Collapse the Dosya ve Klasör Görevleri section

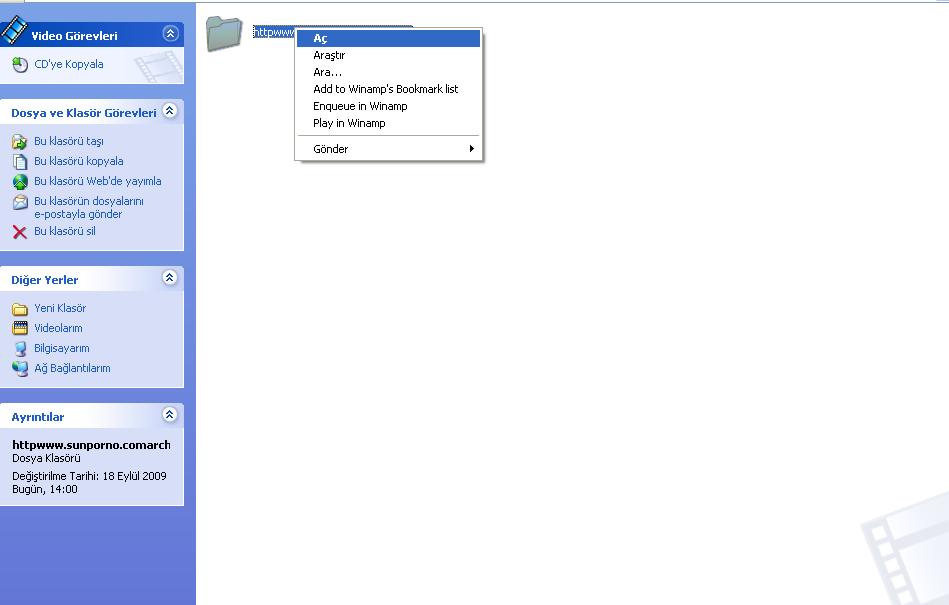[x=170, y=111]
